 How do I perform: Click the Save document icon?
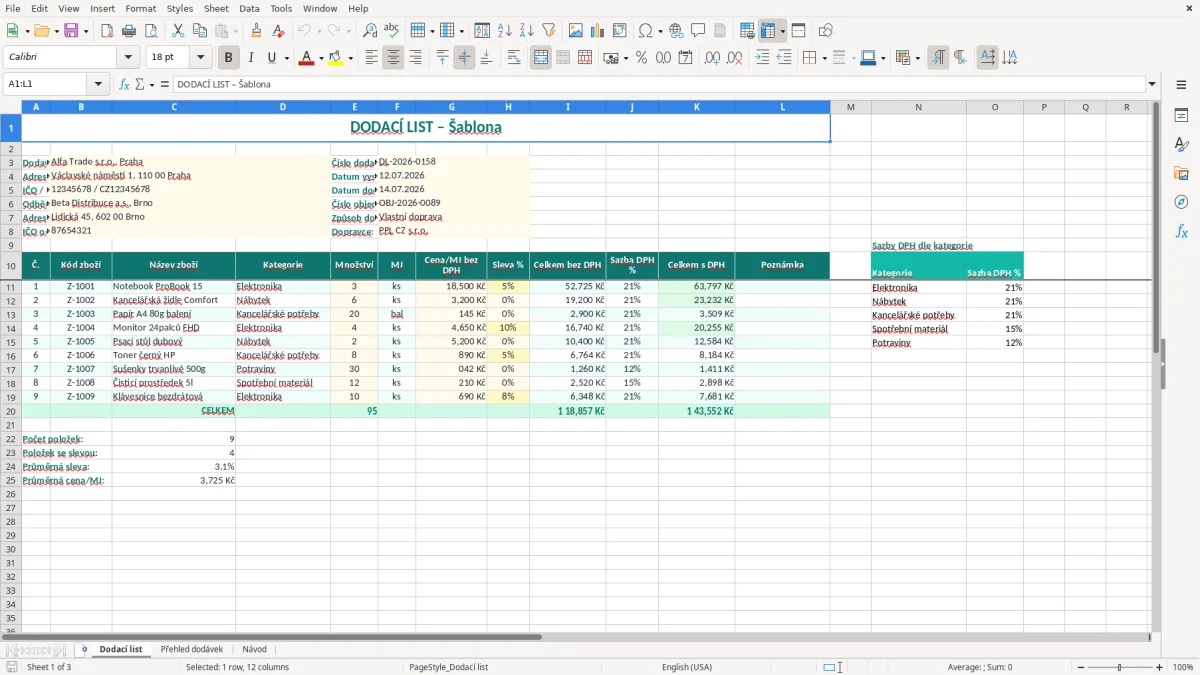[x=71, y=31]
